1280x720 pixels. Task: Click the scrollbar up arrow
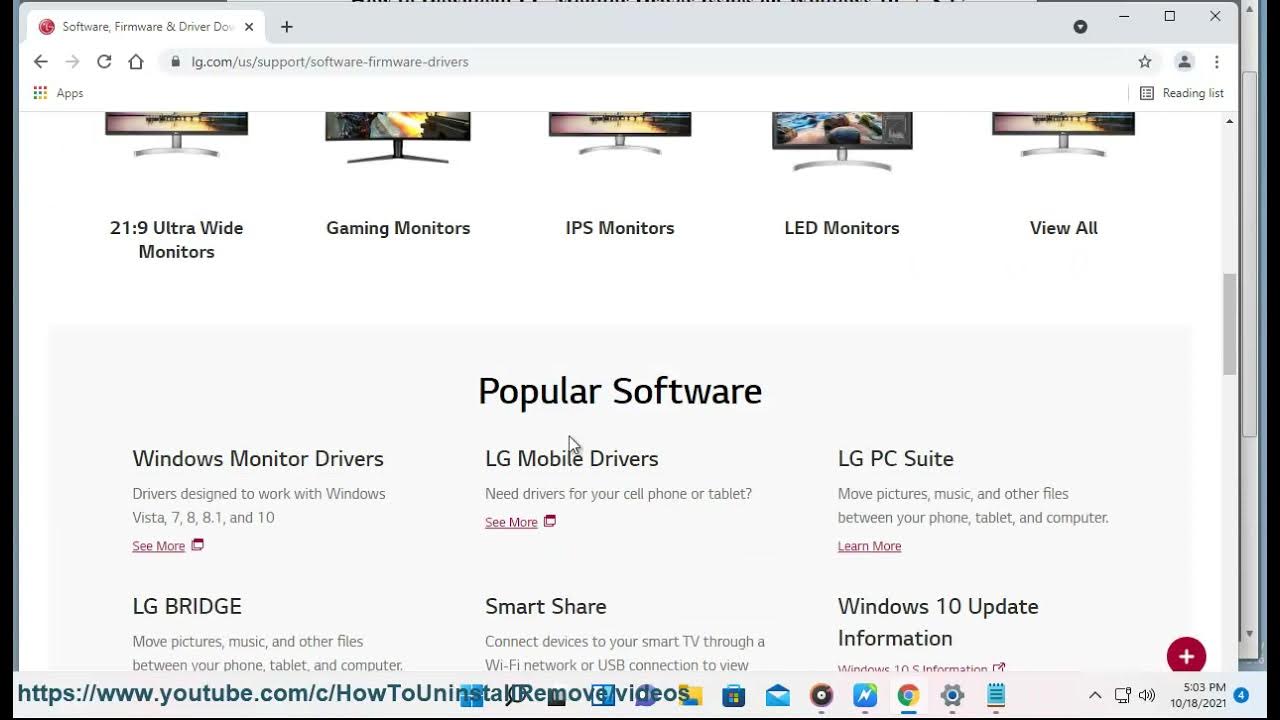point(1229,121)
